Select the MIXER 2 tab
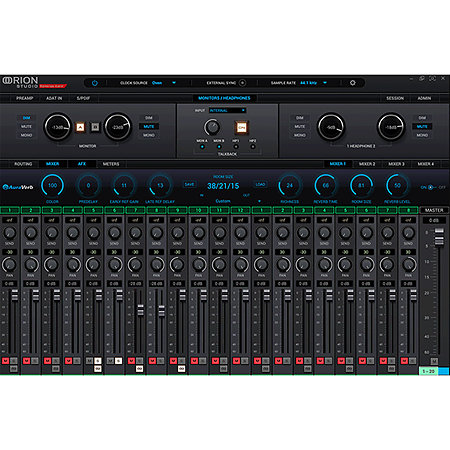The height and width of the screenshot is (450, 450). (x=367, y=164)
